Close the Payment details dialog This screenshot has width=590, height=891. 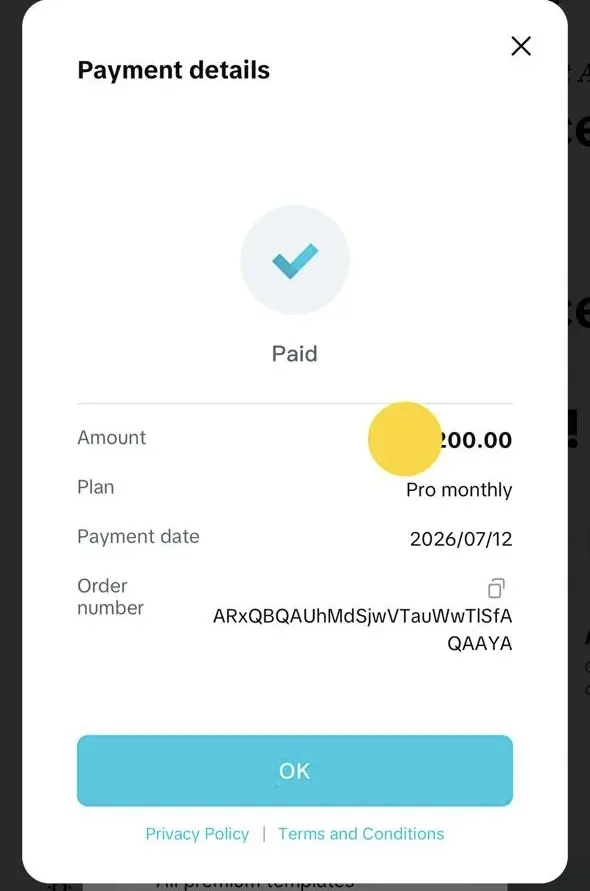click(521, 46)
